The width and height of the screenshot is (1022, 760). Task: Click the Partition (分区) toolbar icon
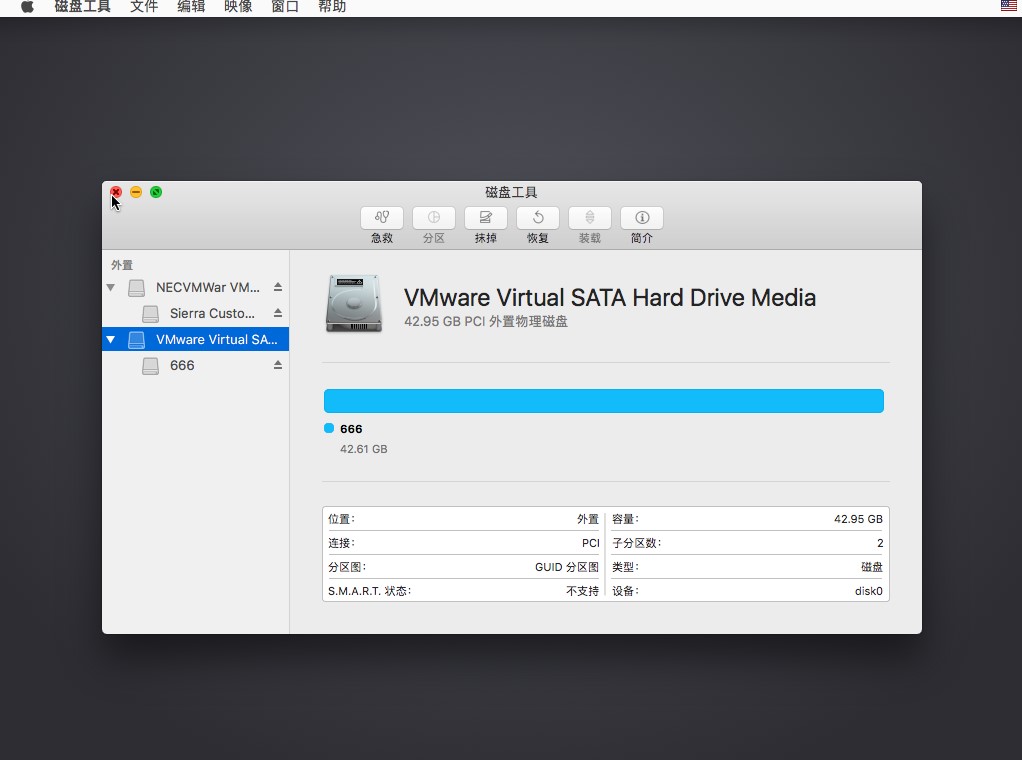click(x=434, y=218)
